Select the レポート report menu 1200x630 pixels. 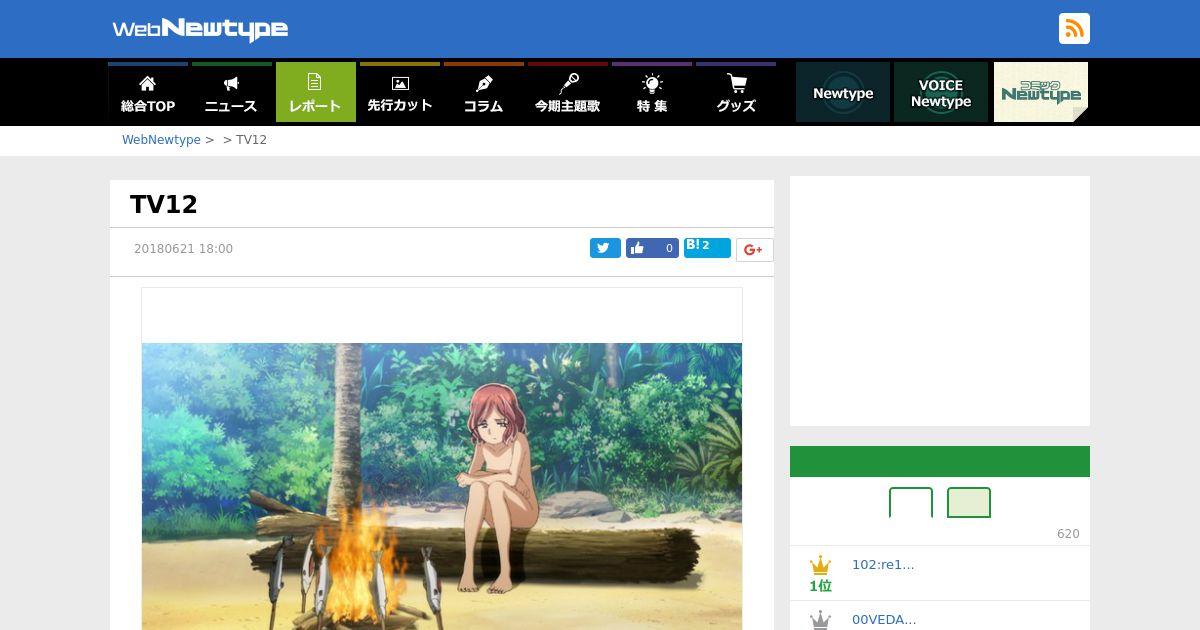click(316, 92)
